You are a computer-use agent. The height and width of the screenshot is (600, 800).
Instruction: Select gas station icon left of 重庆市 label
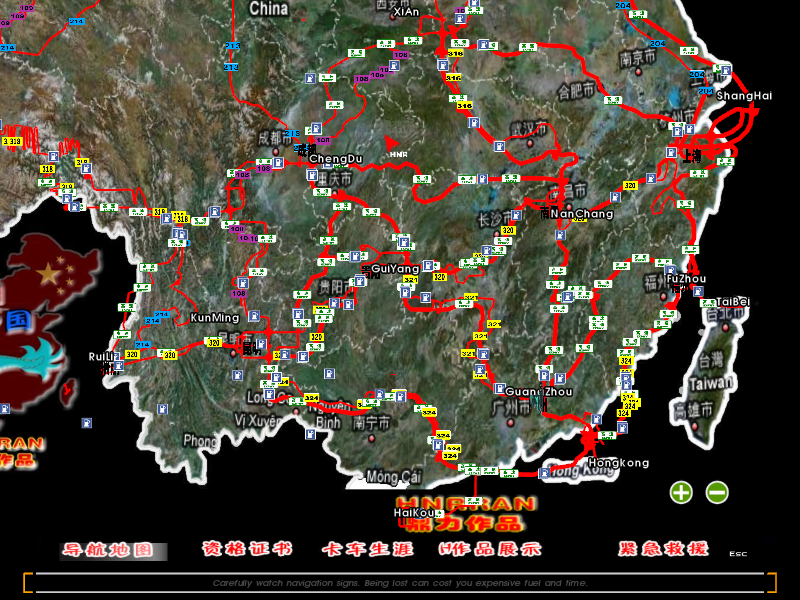(x=312, y=175)
